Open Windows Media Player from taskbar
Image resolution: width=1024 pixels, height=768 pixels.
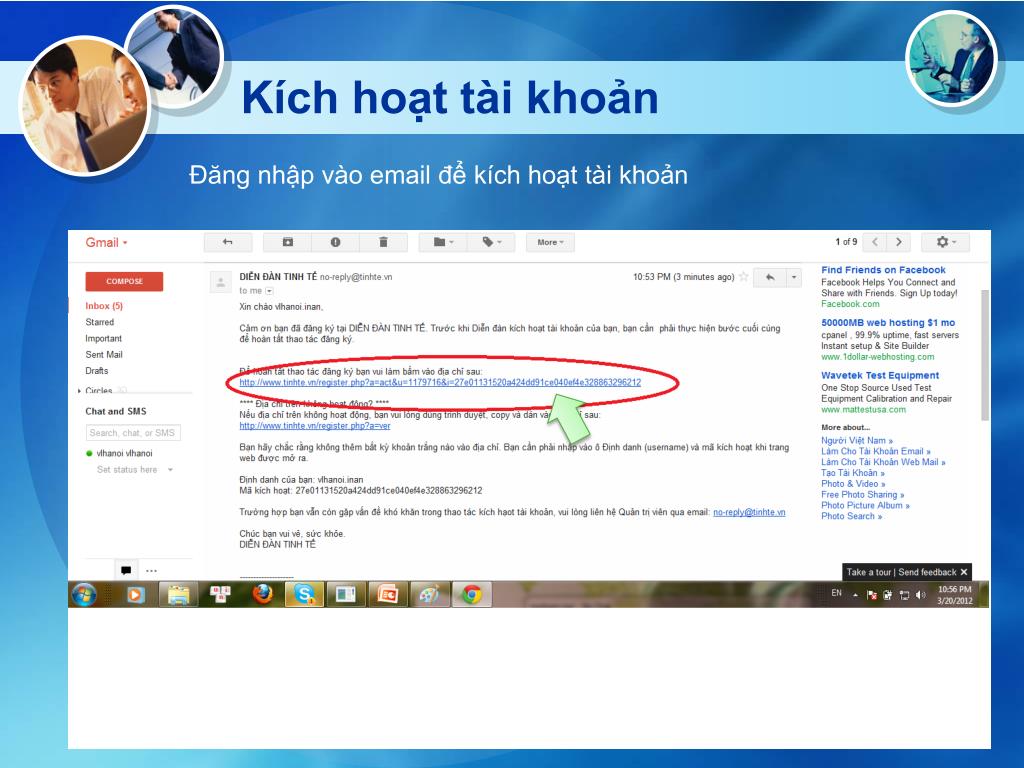point(135,595)
